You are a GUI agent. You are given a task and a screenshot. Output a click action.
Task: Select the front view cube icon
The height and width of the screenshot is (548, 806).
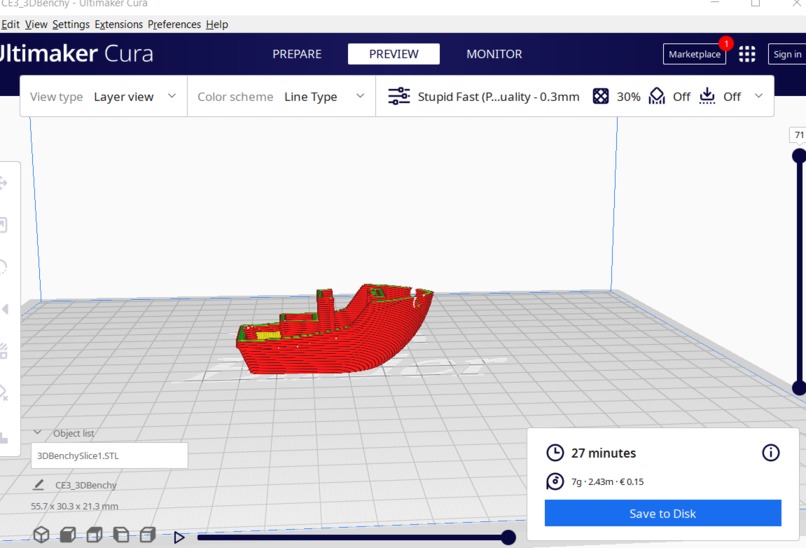pyautogui.click(x=68, y=535)
